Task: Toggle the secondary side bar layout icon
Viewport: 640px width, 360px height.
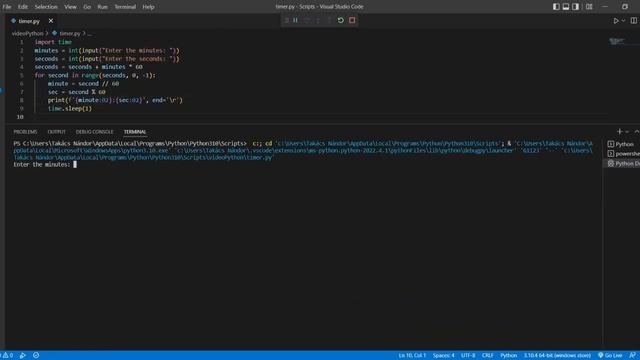Action: [576, 7]
